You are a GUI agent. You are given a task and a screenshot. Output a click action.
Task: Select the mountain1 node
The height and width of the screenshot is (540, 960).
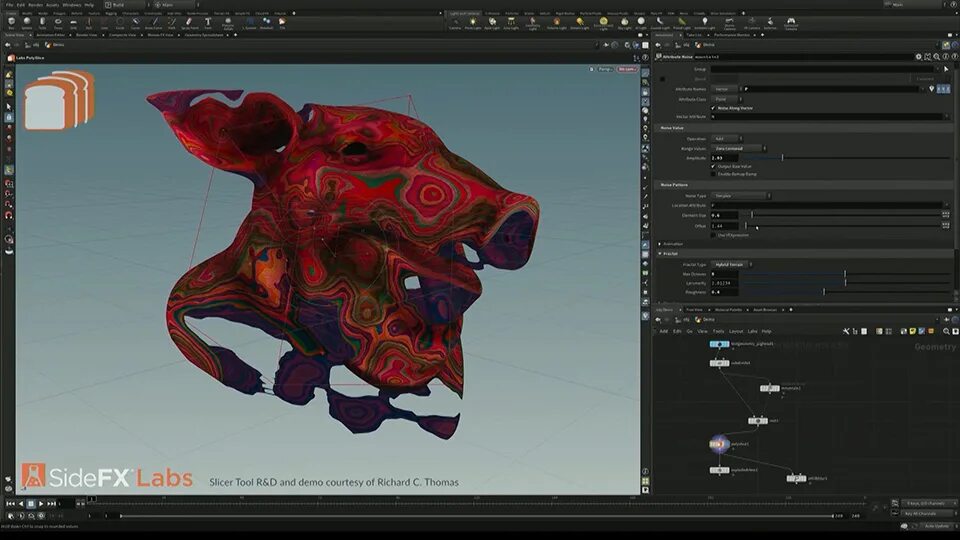coord(770,388)
